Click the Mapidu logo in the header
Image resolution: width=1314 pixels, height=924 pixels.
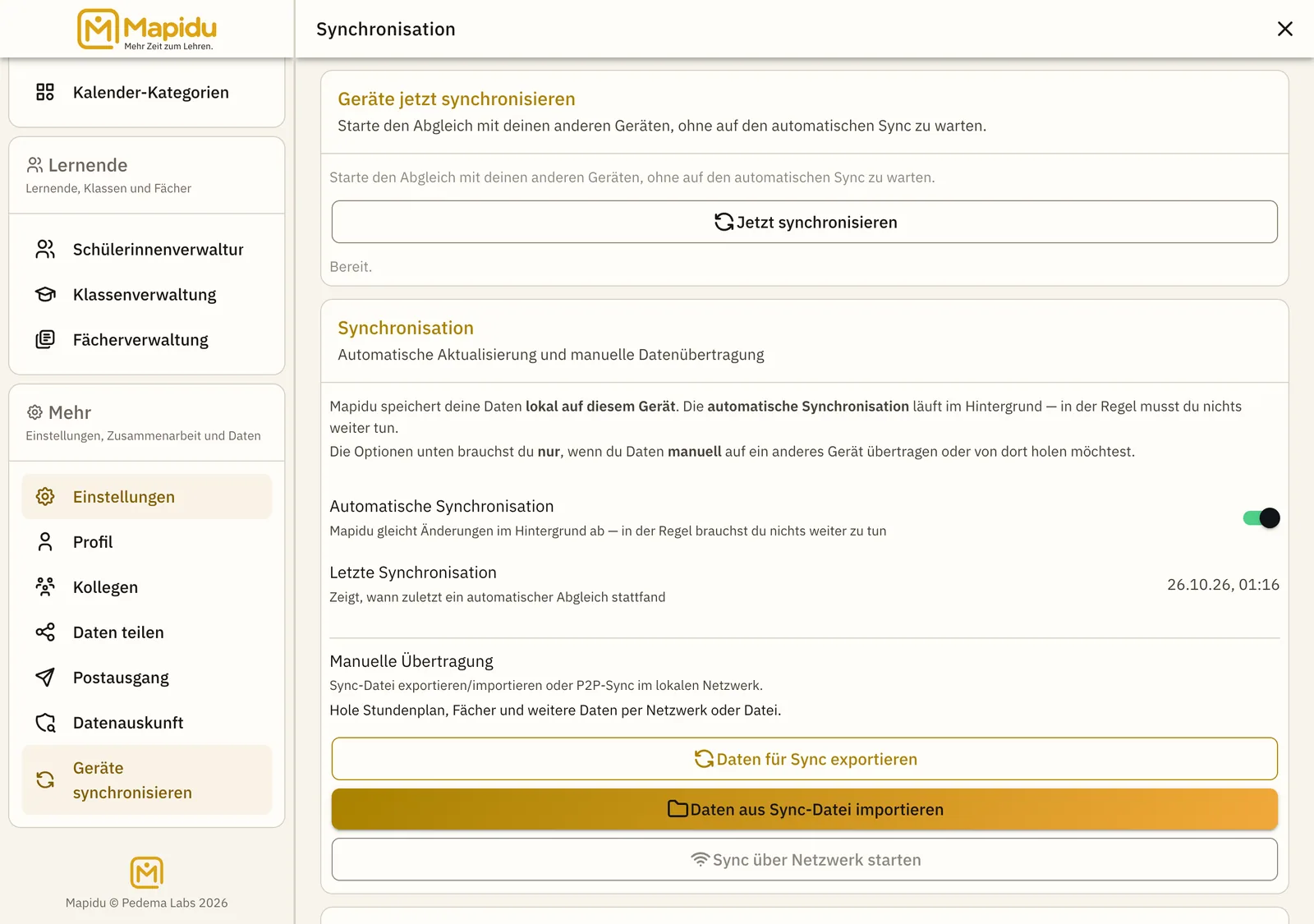(147, 30)
